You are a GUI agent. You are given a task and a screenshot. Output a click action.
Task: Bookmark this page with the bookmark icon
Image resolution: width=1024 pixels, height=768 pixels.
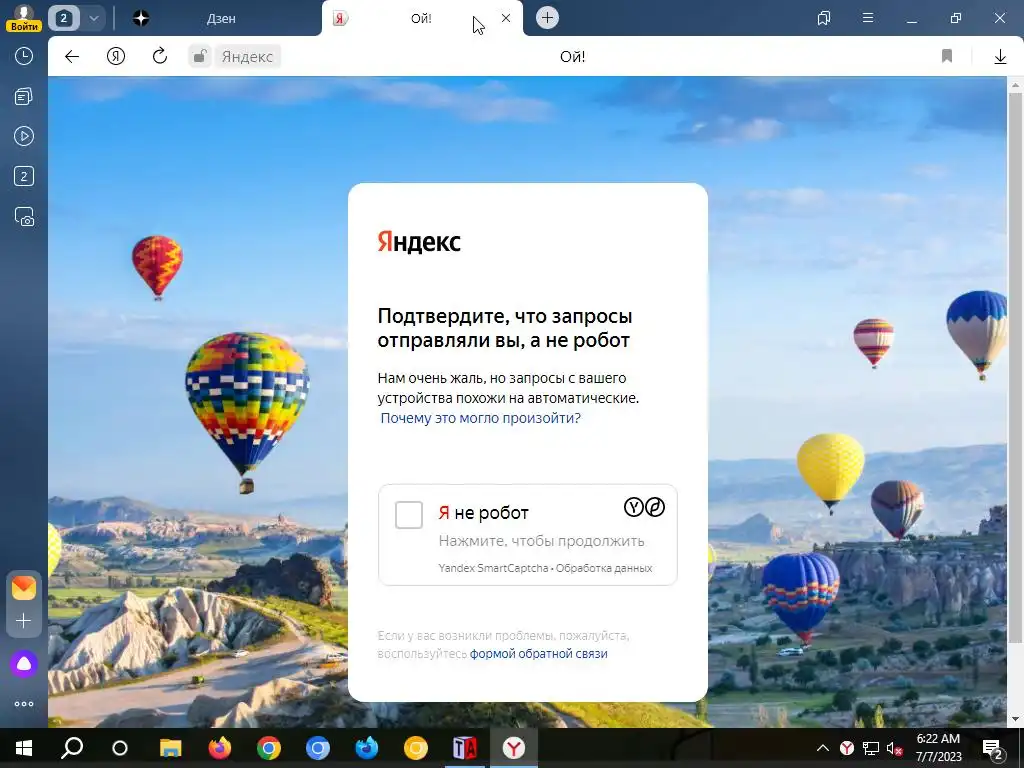946,56
